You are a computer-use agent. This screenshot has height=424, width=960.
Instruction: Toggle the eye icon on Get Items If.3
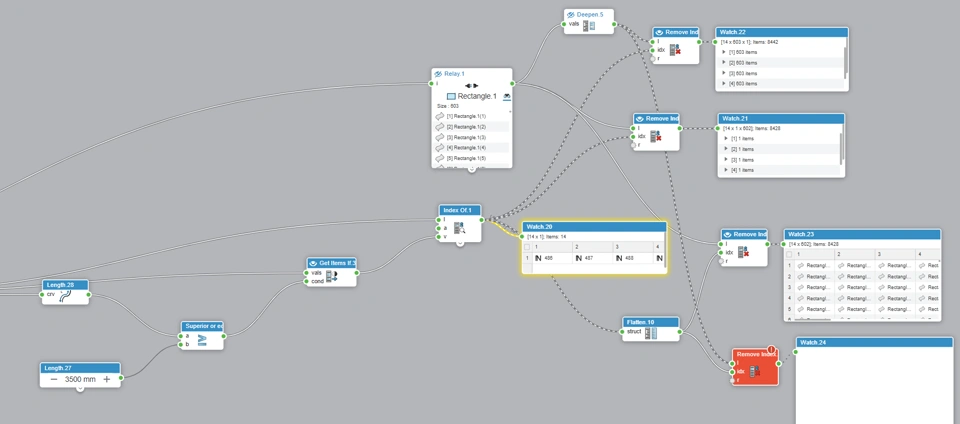pyautogui.click(x=313, y=263)
